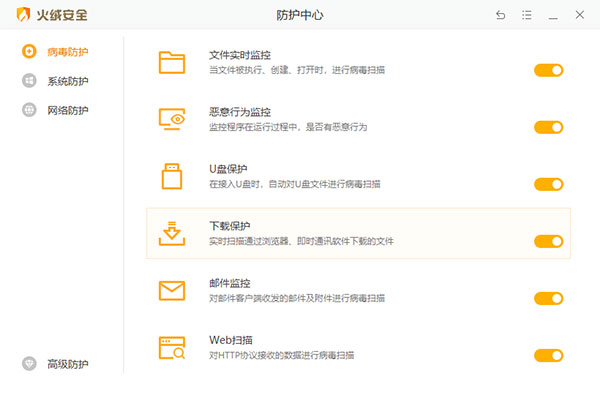
Task: Click the 恶意行为监控 monitor eye icon
Action: coord(172,119)
